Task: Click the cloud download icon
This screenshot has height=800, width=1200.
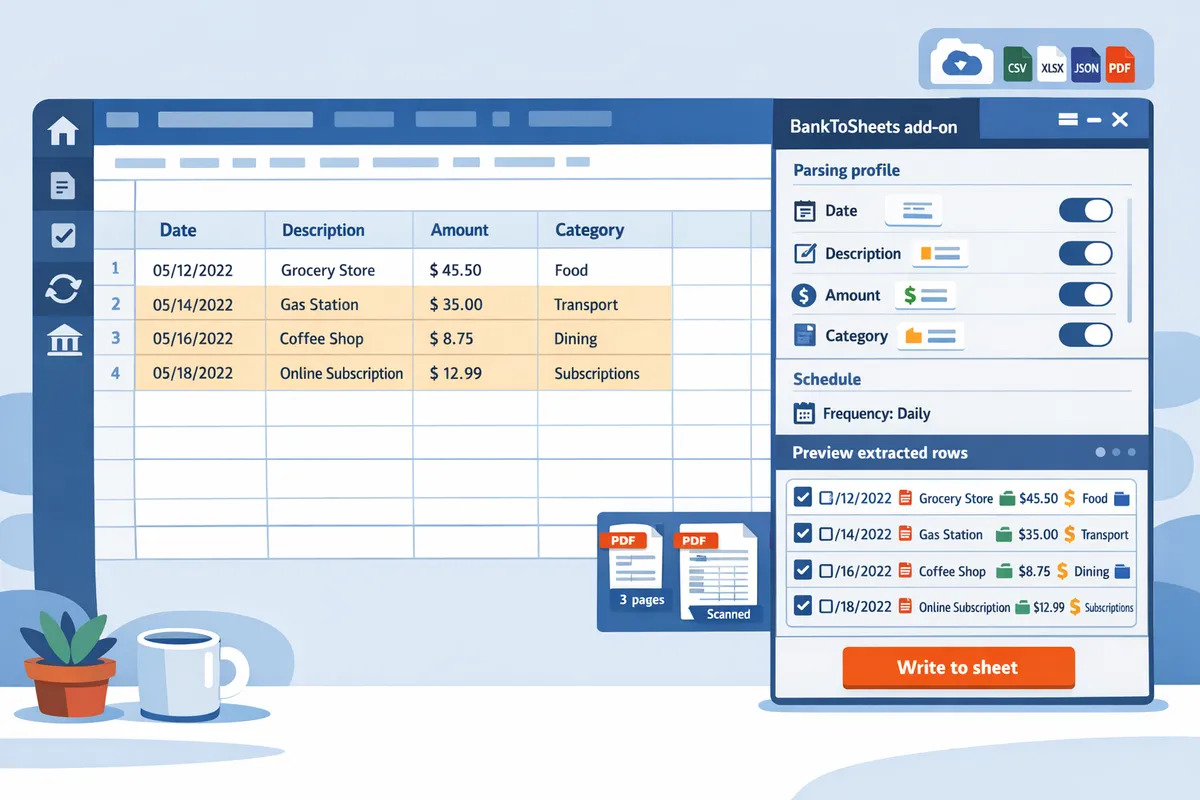Action: pos(961,64)
